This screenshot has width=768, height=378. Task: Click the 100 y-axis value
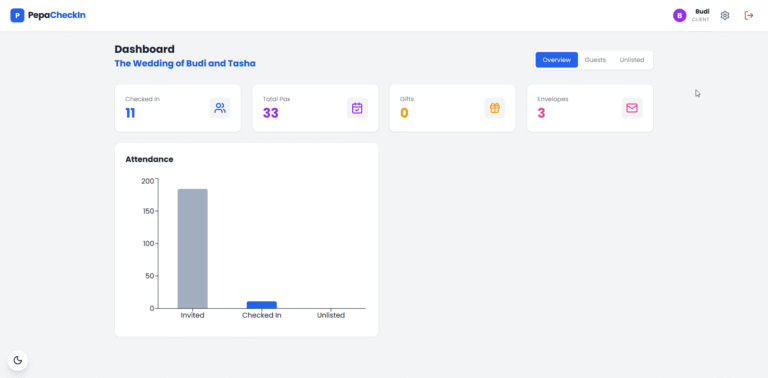[x=147, y=243]
